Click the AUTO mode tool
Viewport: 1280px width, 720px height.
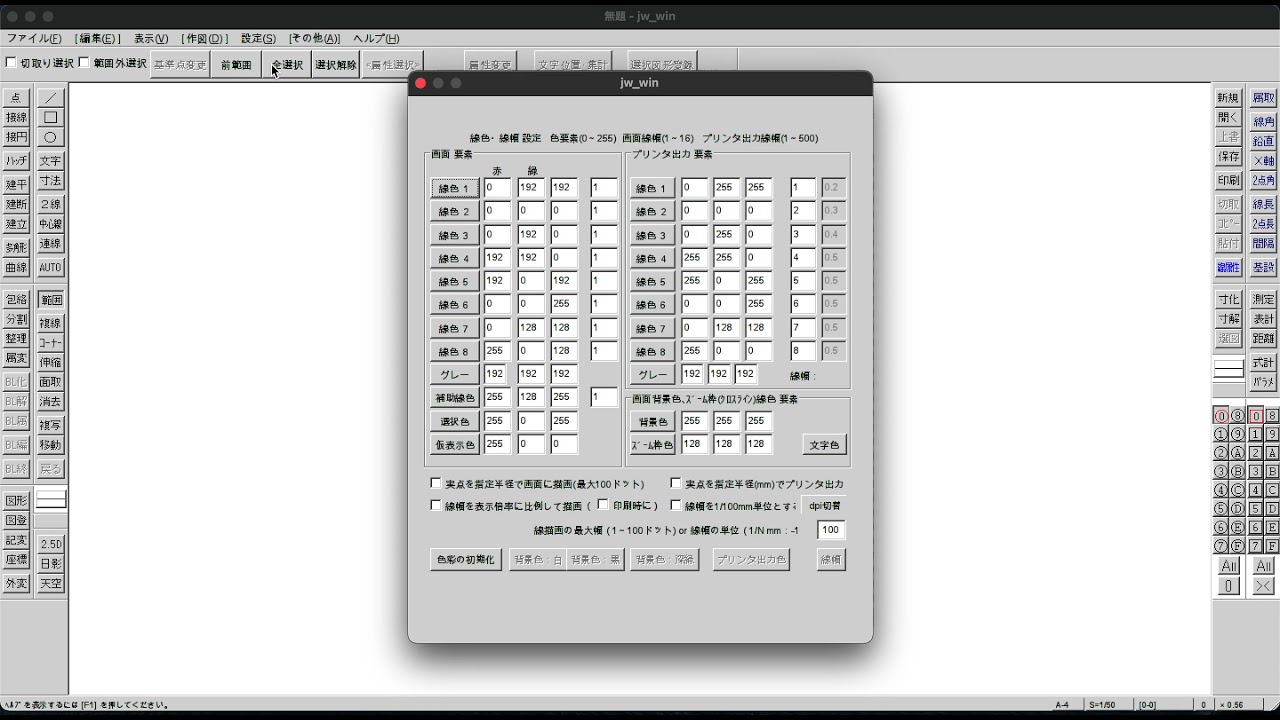click(x=50, y=268)
